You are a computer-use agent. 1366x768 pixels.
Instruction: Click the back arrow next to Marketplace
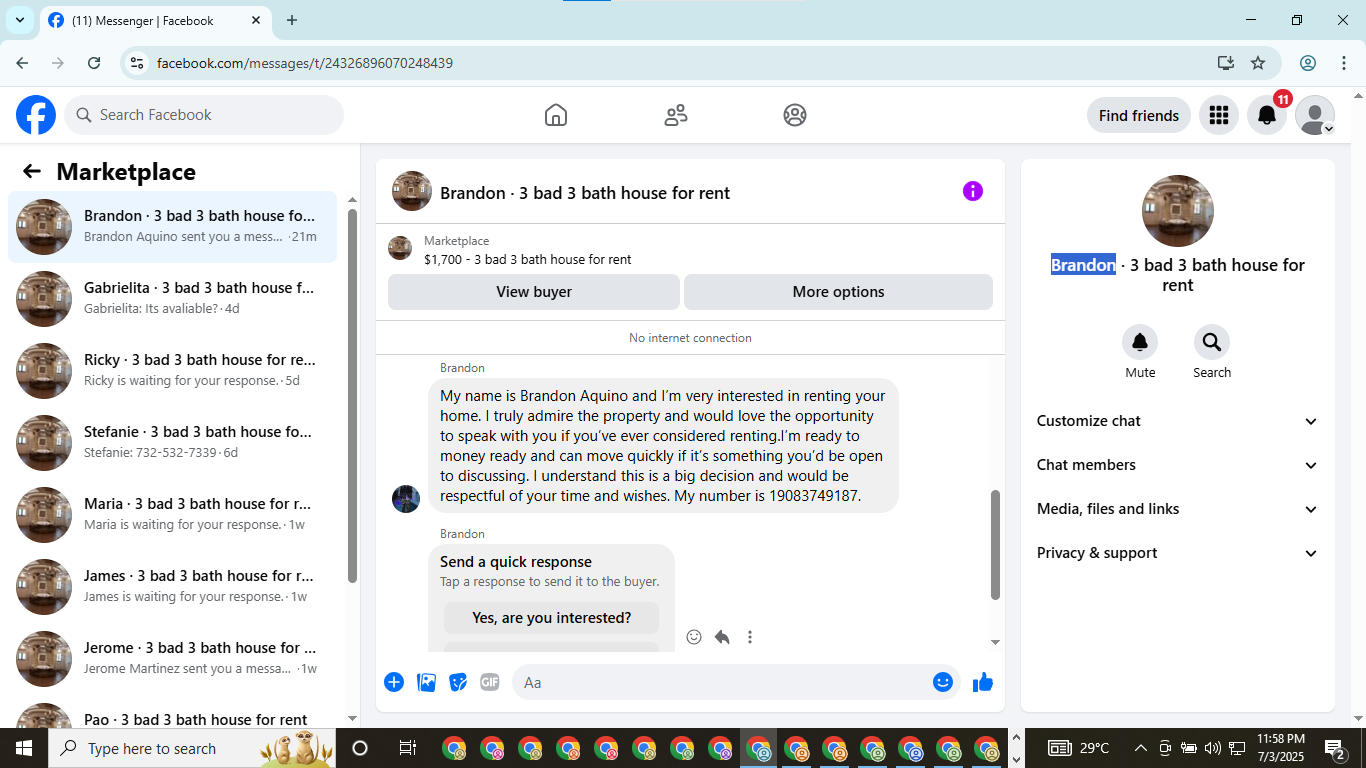32,171
